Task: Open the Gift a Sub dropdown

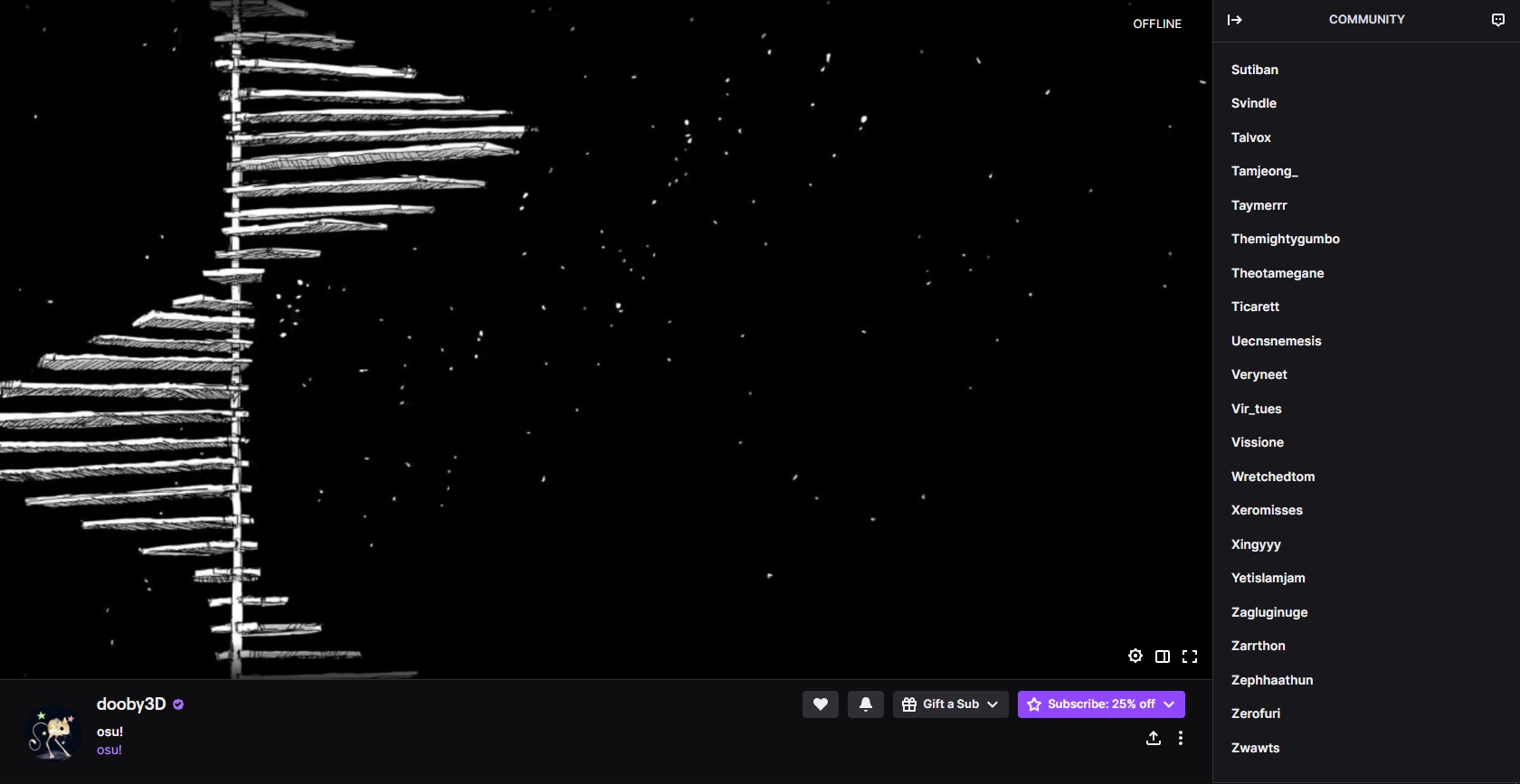Action: pos(951,704)
